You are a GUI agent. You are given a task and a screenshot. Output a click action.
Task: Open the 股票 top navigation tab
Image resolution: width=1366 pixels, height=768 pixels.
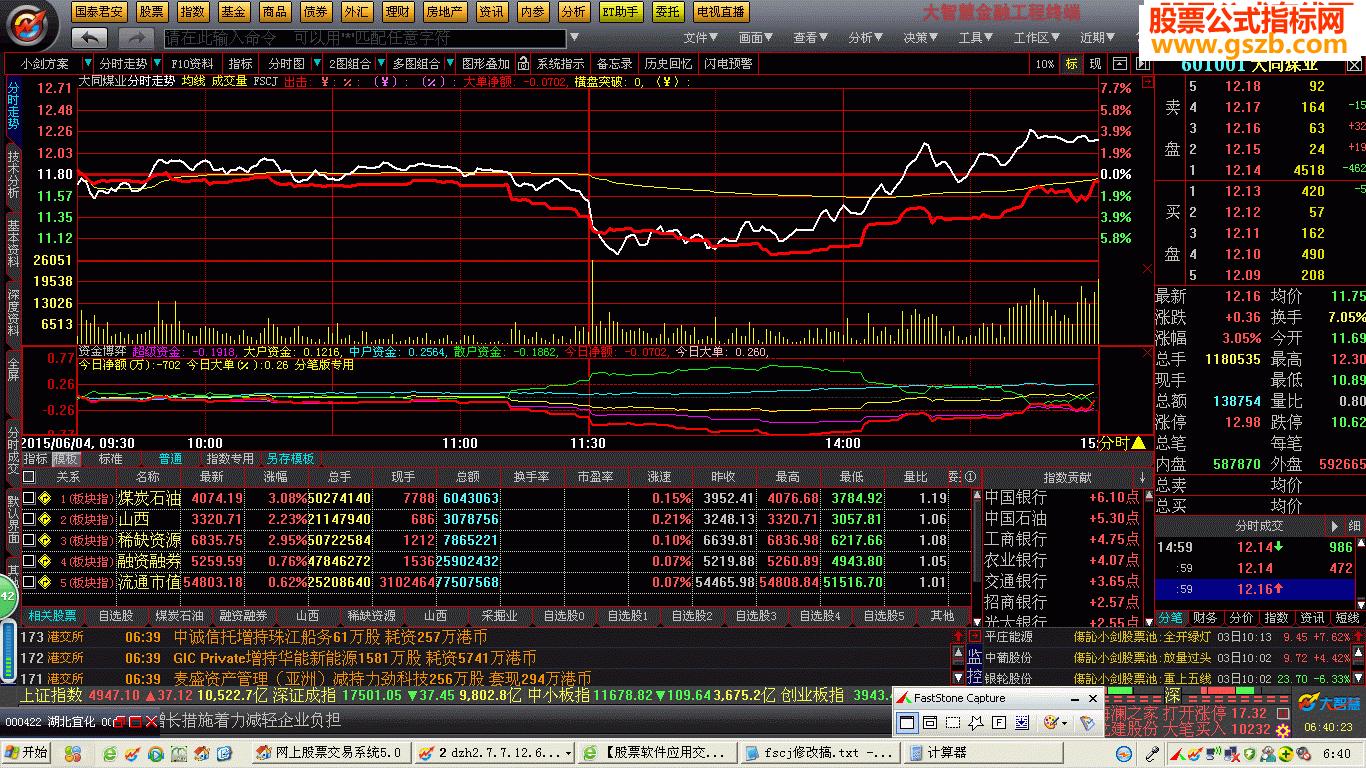(x=151, y=12)
